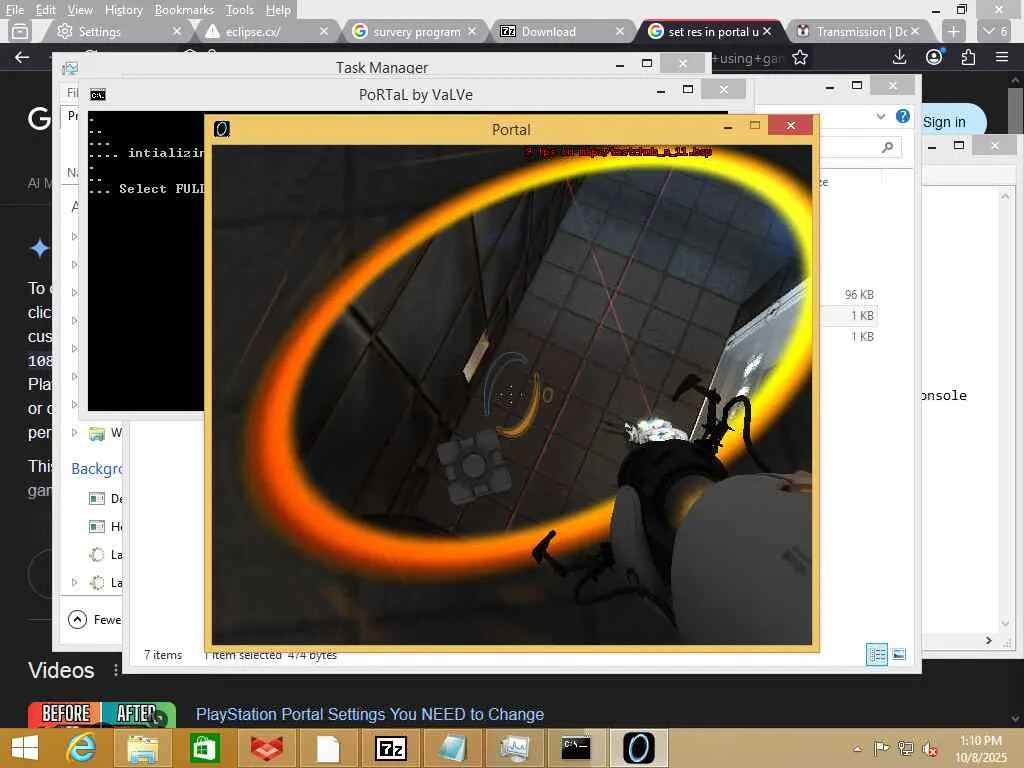Open the Firefox File menu
The height and width of the screenshot is (768, 1024).
tap(14, 10)
